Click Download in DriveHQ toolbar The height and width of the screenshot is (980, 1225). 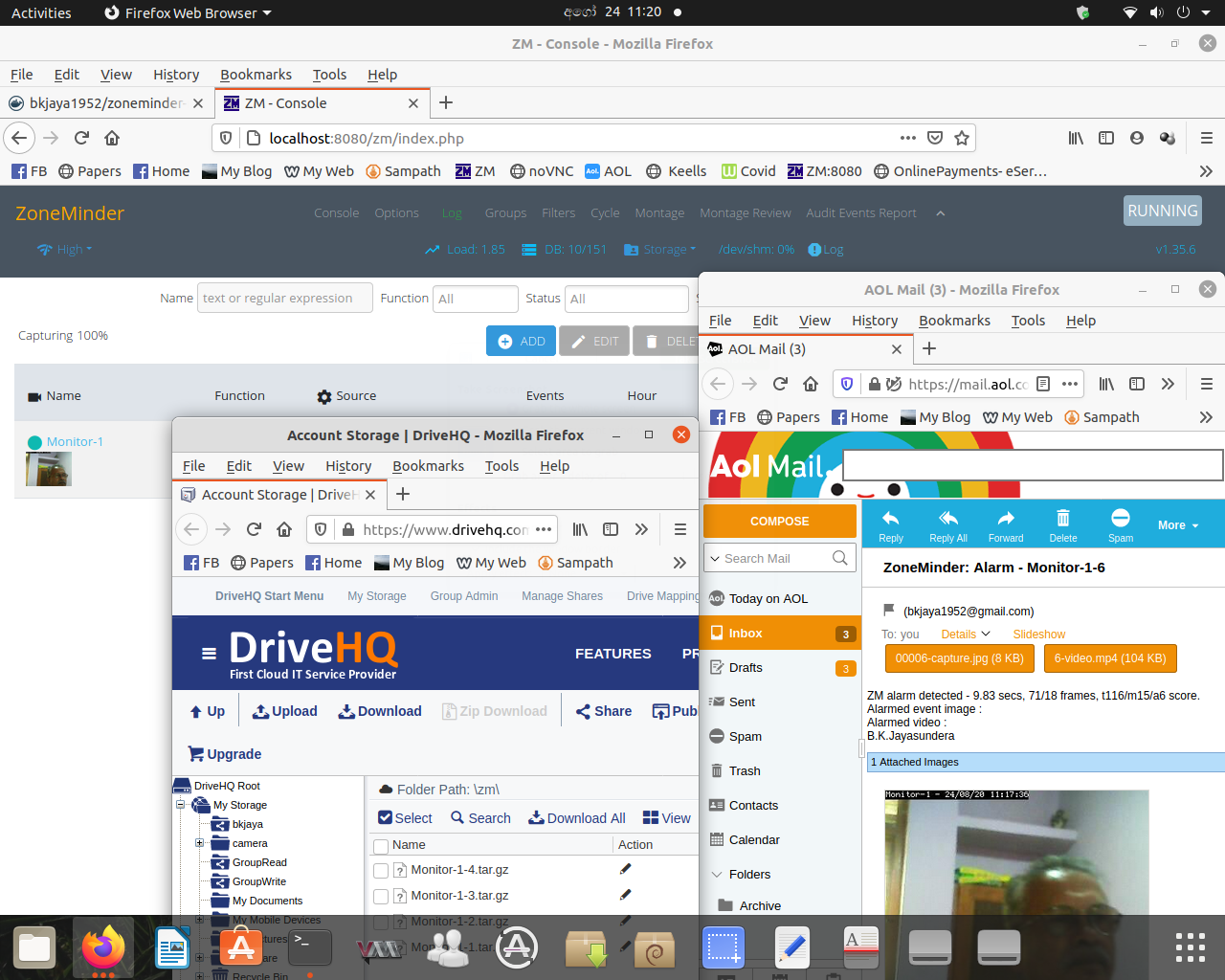point(380,711)
